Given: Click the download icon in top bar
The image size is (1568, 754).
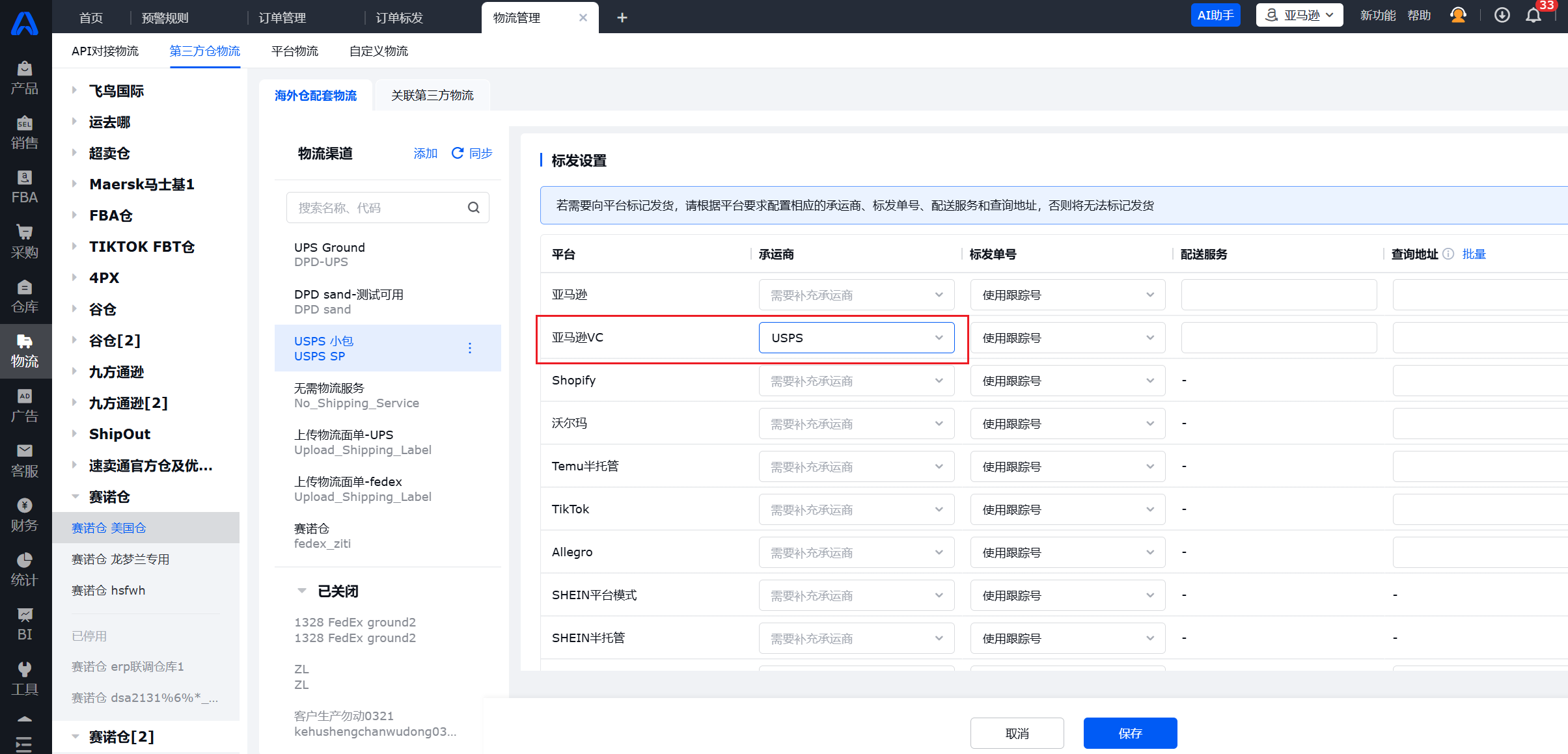Looking at the screenshot, I should (1502, 16).
